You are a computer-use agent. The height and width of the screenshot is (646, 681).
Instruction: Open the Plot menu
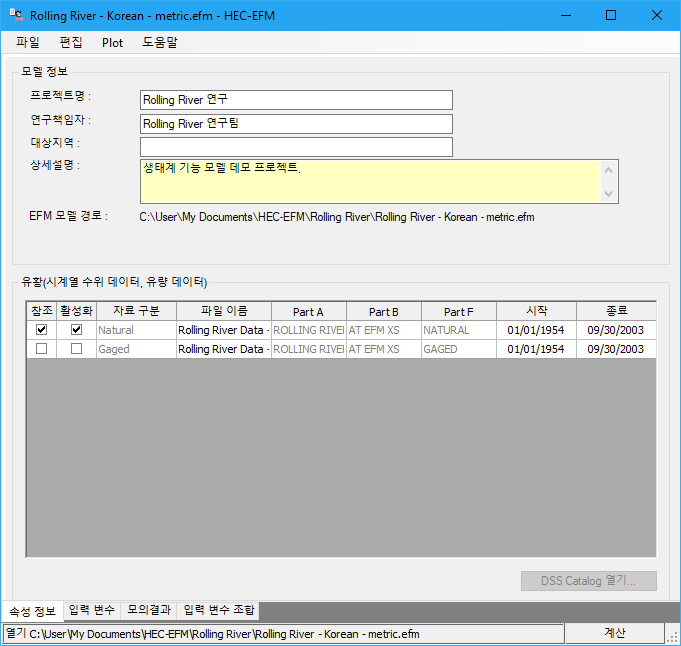(x=112, y=43)
